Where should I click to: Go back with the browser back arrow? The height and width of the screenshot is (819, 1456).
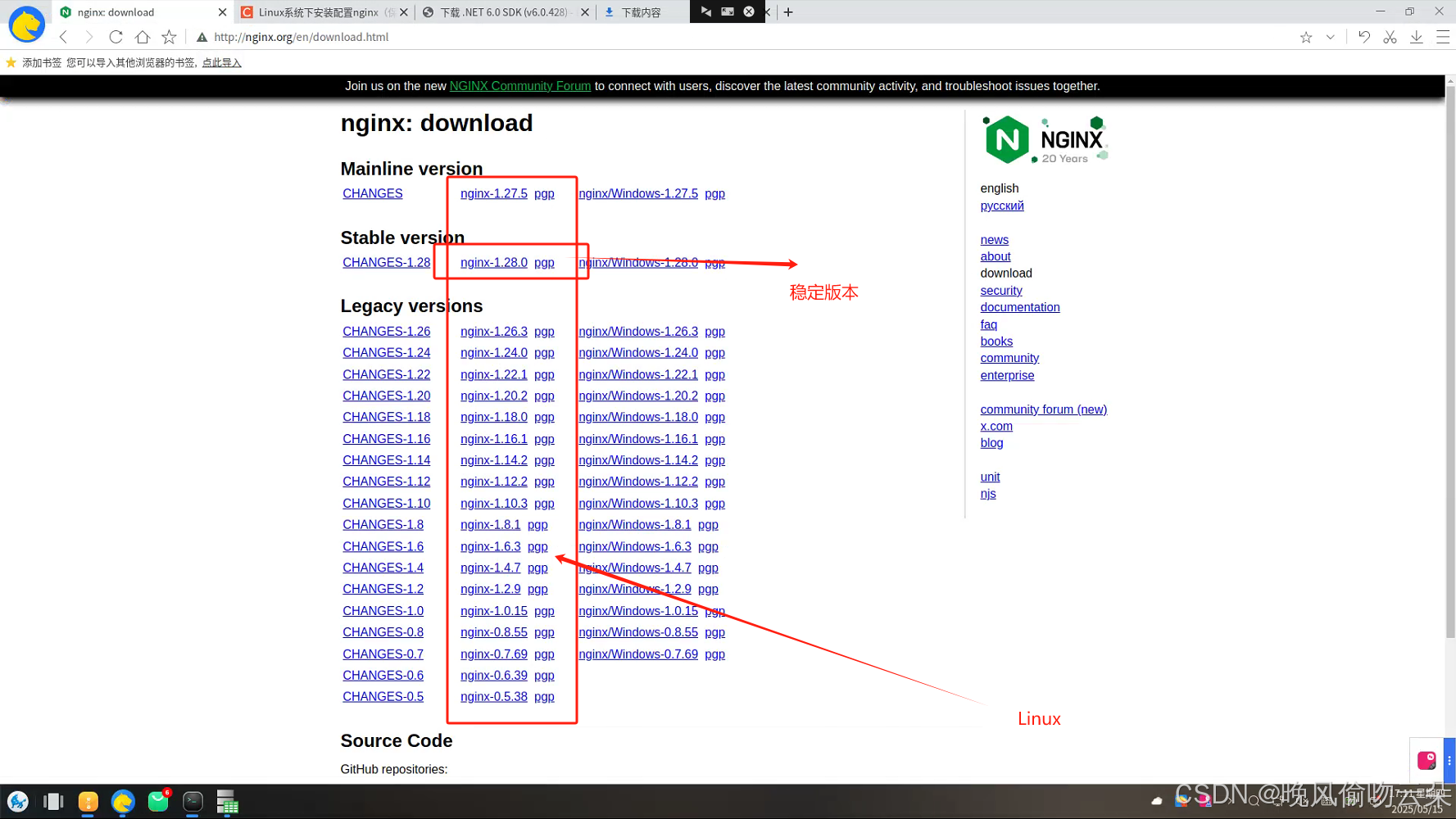click(63, 37)
